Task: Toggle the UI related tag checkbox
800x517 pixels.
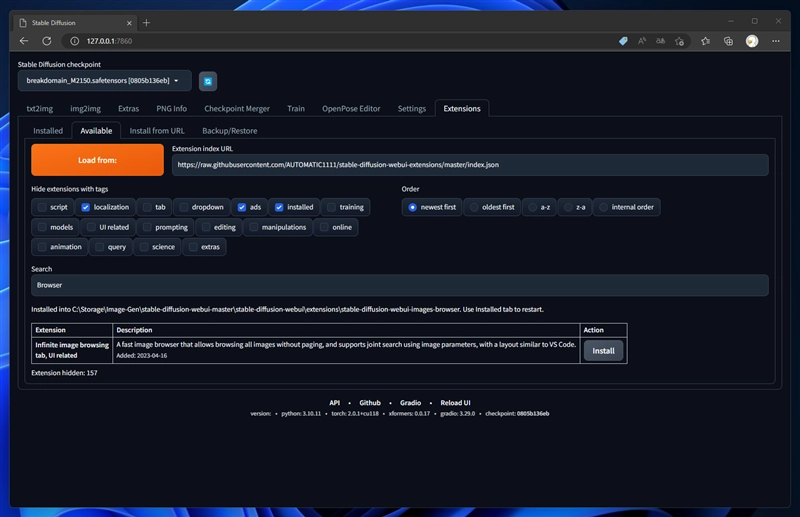Action: click(x=91, y=227)
